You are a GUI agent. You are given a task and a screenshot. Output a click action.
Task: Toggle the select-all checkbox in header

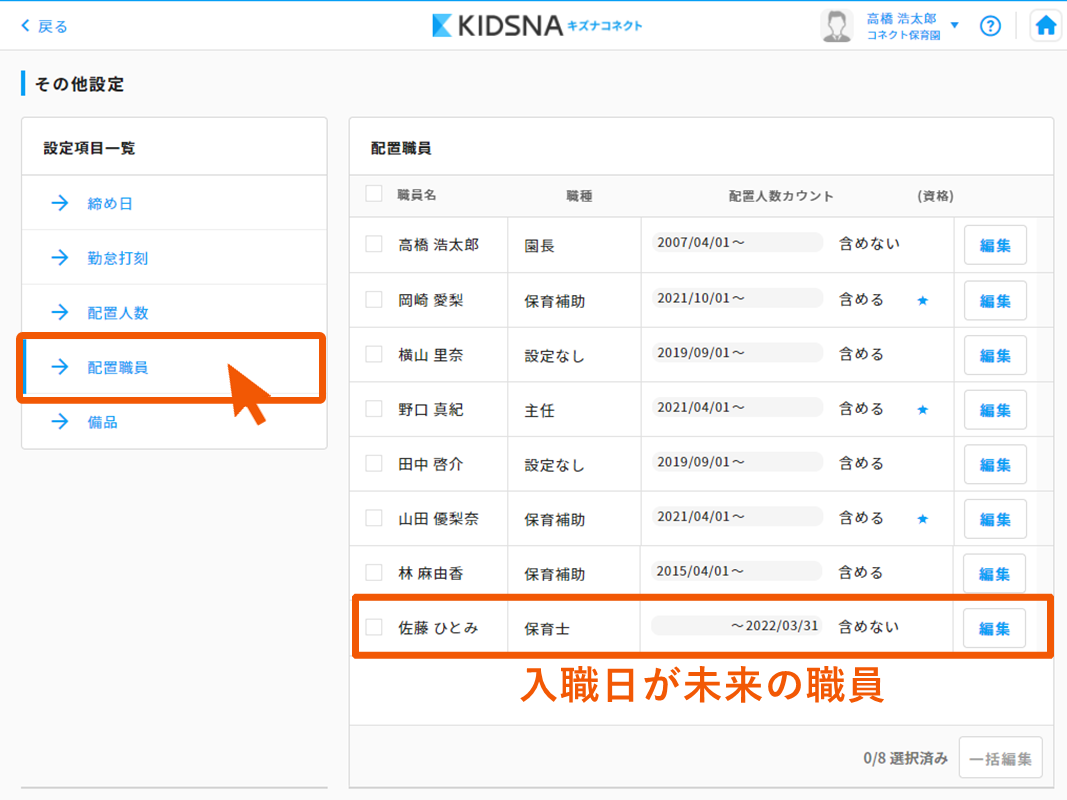374,194
